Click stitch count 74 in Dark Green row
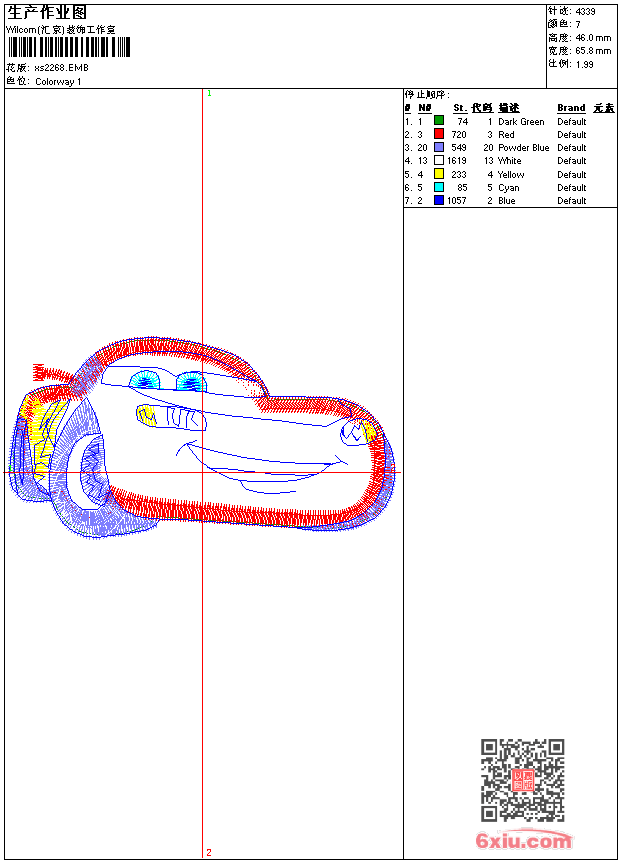This screenshot has width=620, height=860. coord(463,122)
